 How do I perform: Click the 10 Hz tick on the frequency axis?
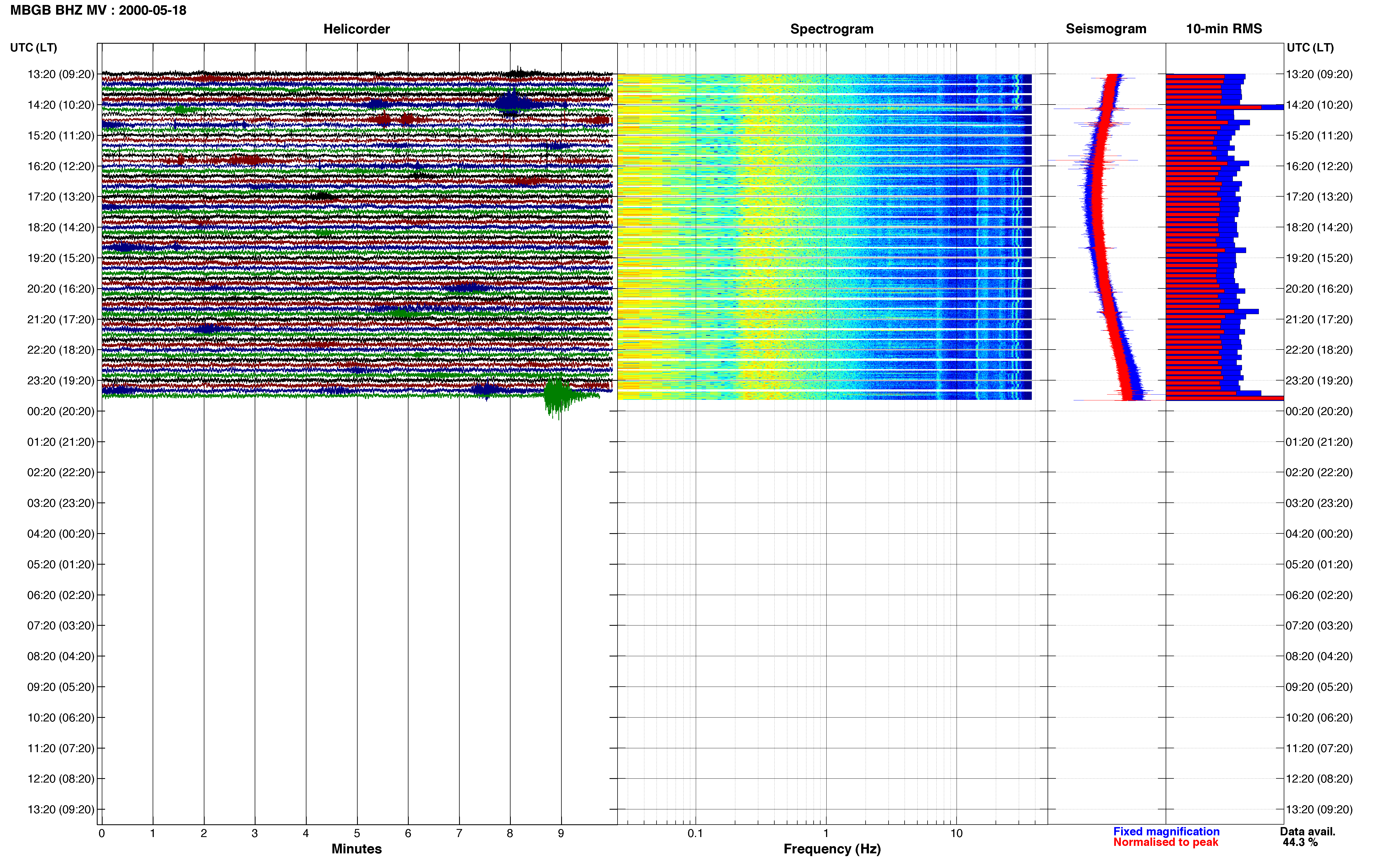pos(956,833)
